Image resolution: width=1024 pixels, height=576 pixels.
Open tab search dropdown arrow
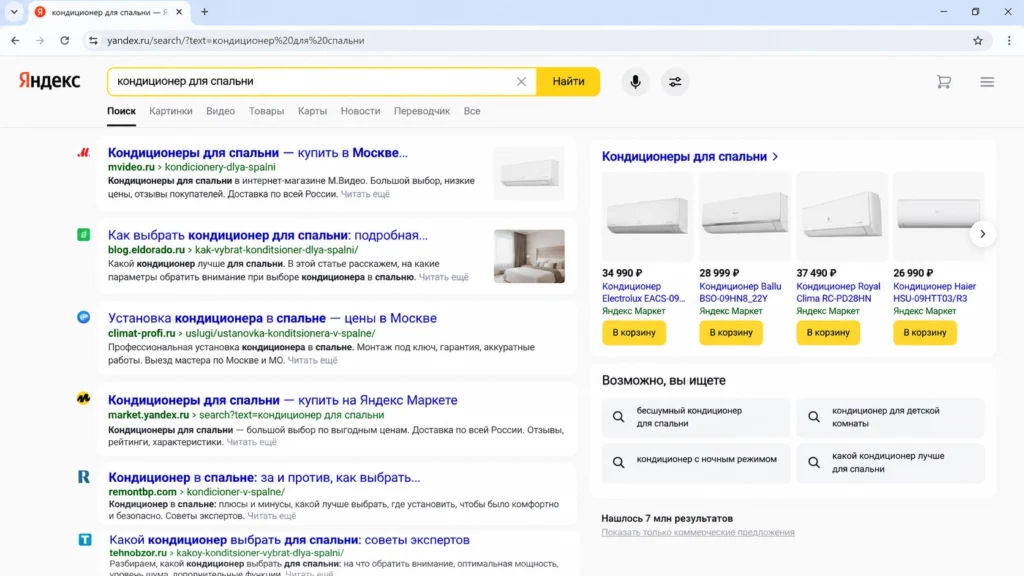pyautogui.click(x=14, y=12)
